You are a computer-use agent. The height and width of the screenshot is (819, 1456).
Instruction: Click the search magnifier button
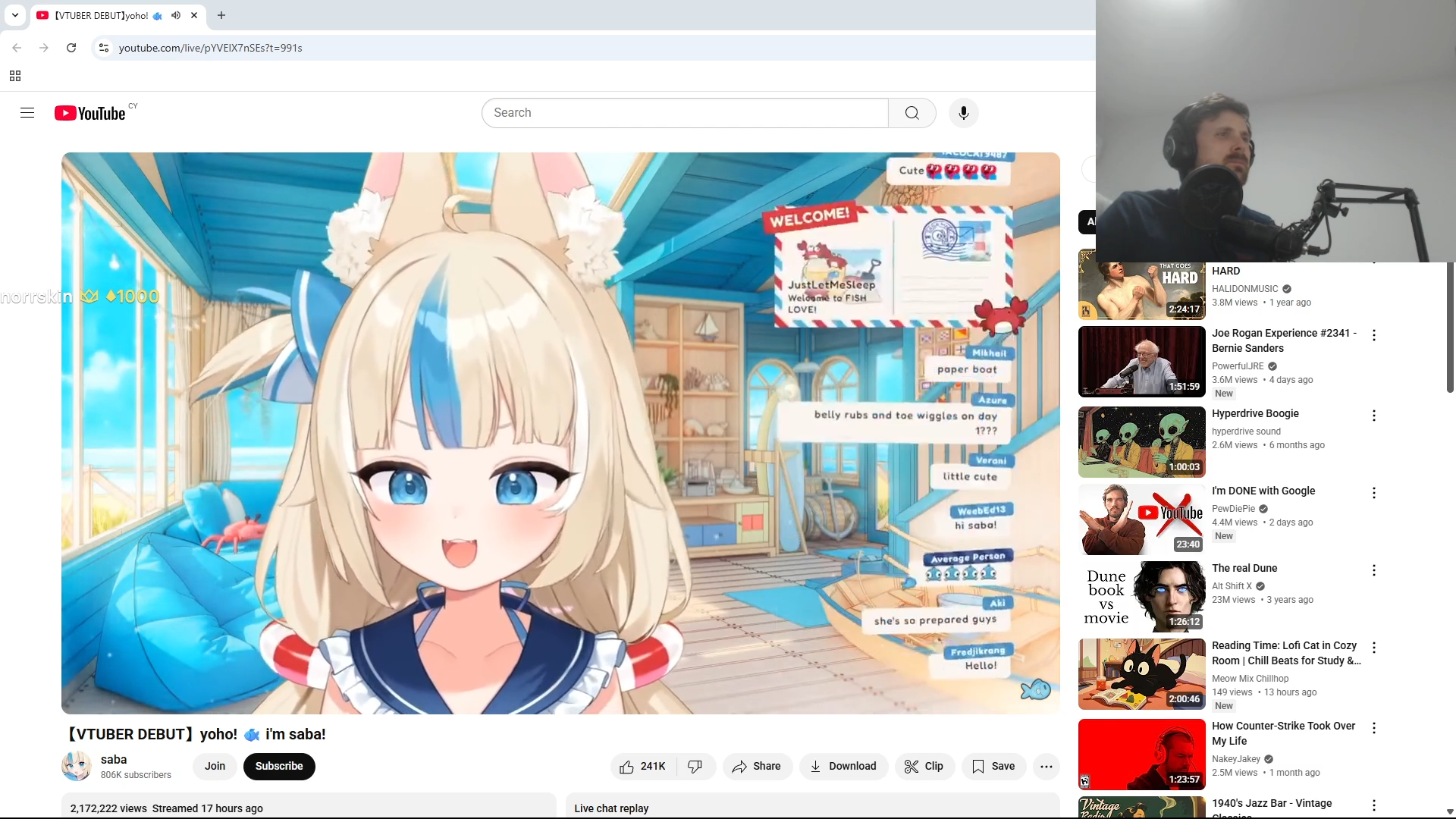point(912,113)
